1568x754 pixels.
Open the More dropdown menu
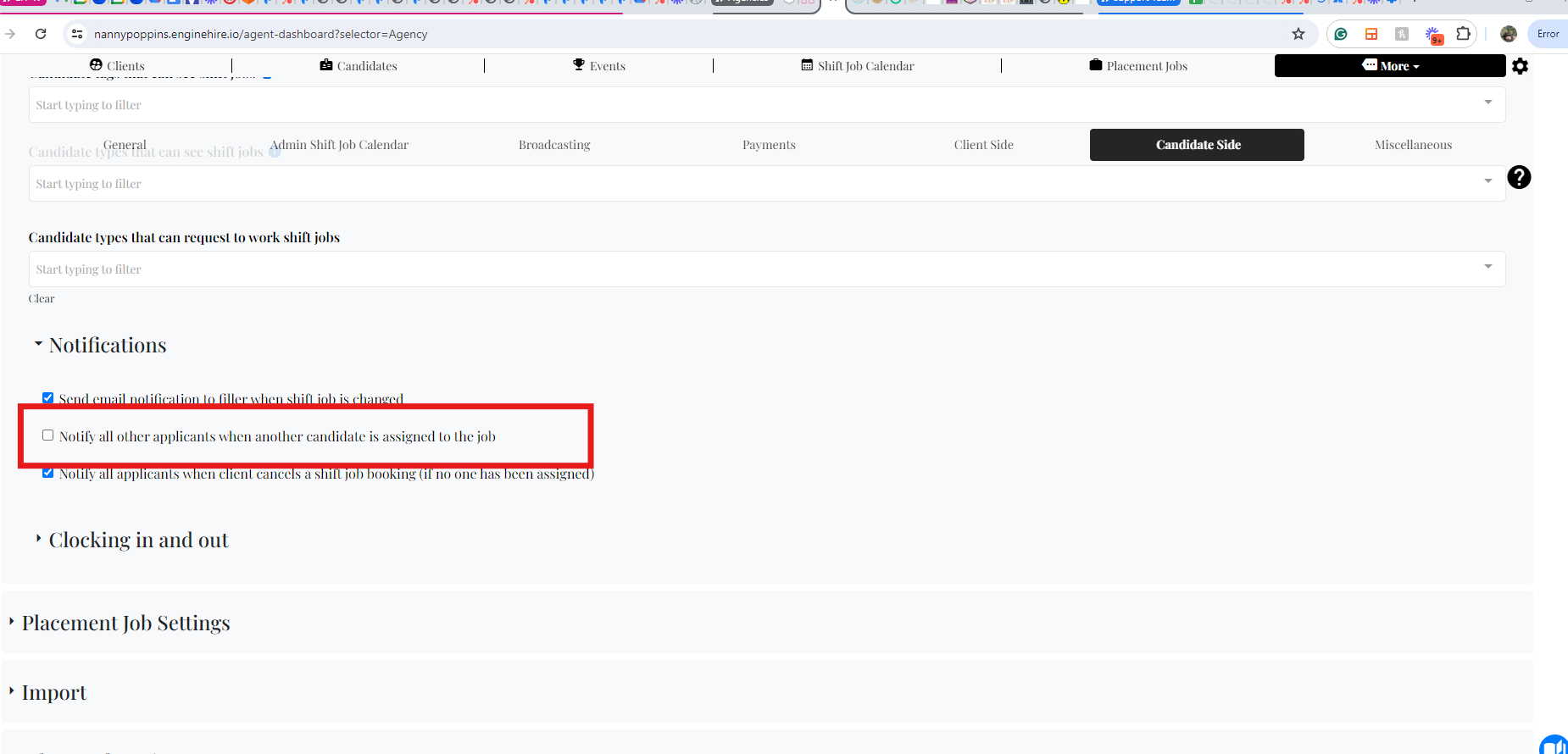click(1390, 66)
